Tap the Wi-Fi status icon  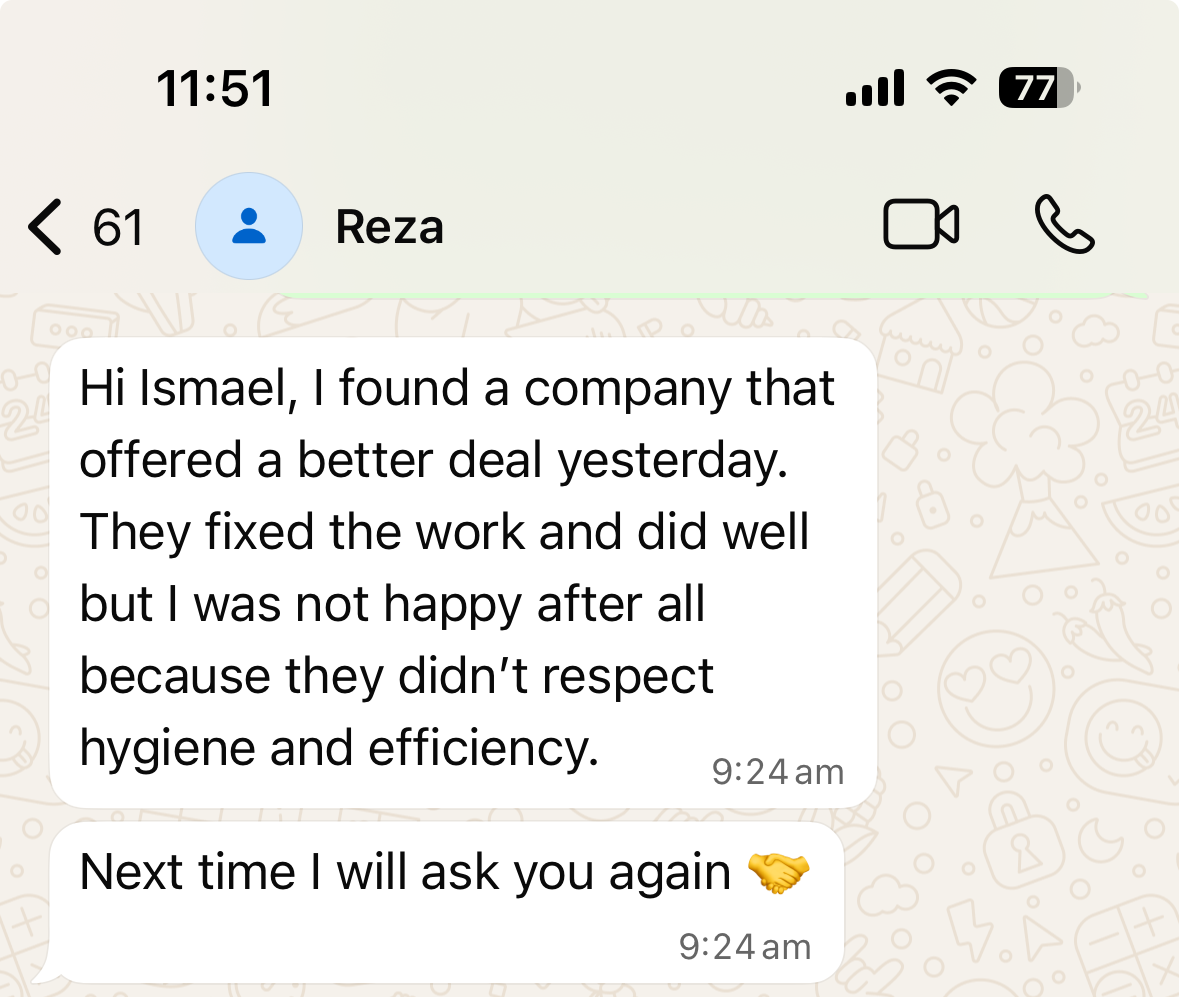(x=951, y=88)
